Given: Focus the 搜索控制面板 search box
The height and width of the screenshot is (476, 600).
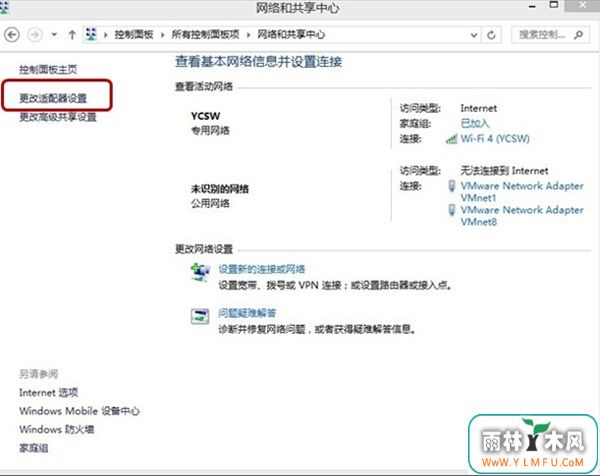Looking at the screenshot, I should tap(550, 35).
